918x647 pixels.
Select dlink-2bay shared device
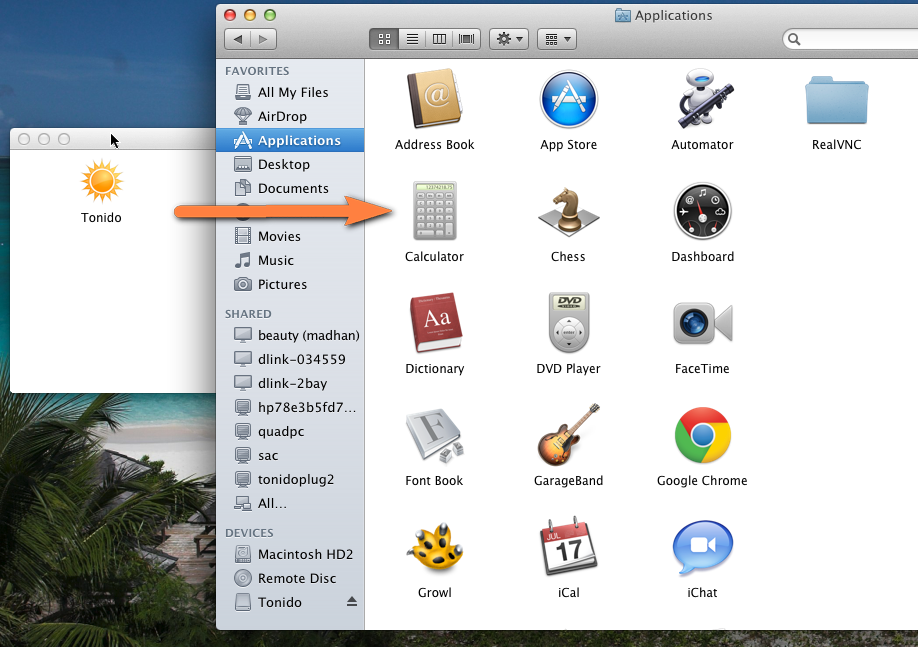click(x=290, y=383)
